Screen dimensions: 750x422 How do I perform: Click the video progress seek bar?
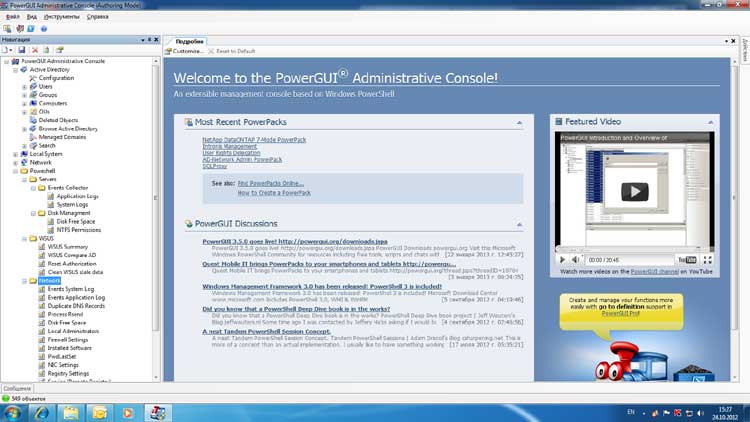[x=634, y=249]
